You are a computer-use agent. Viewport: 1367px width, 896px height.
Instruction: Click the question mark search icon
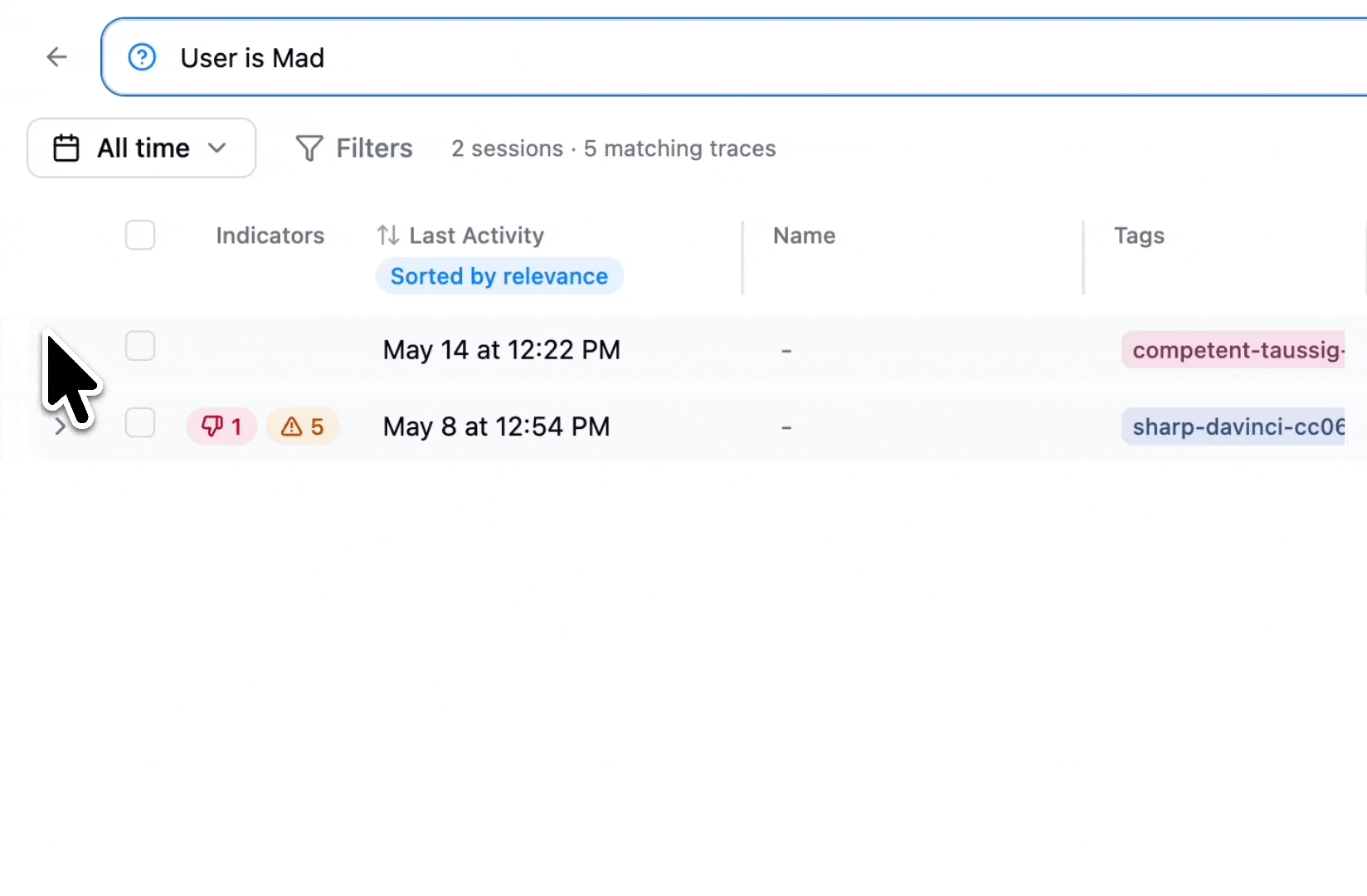(x=142, y=57)
